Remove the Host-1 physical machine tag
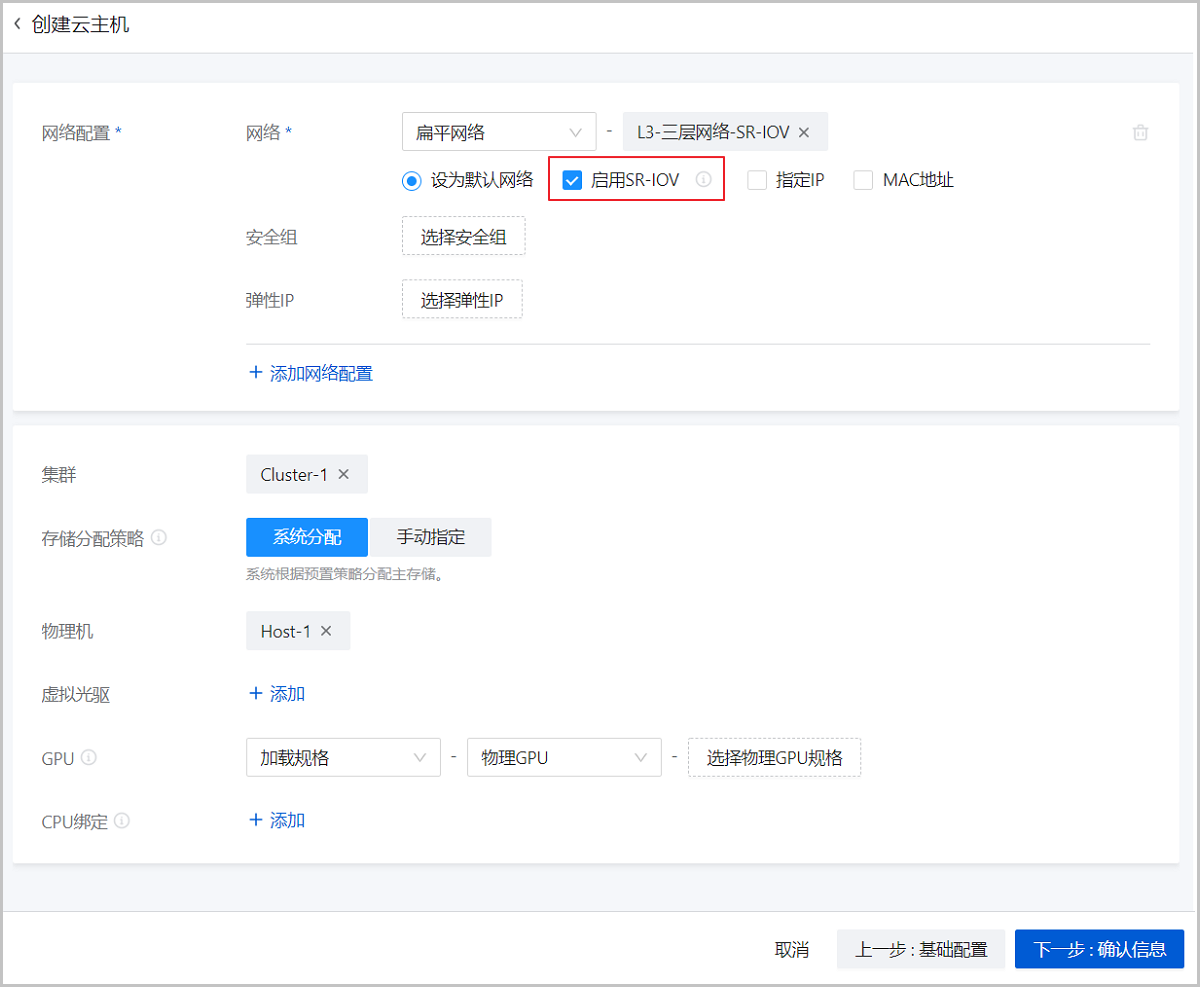Image resolution: width=1200 pixels, height=987 pixels. pos(326,631)
